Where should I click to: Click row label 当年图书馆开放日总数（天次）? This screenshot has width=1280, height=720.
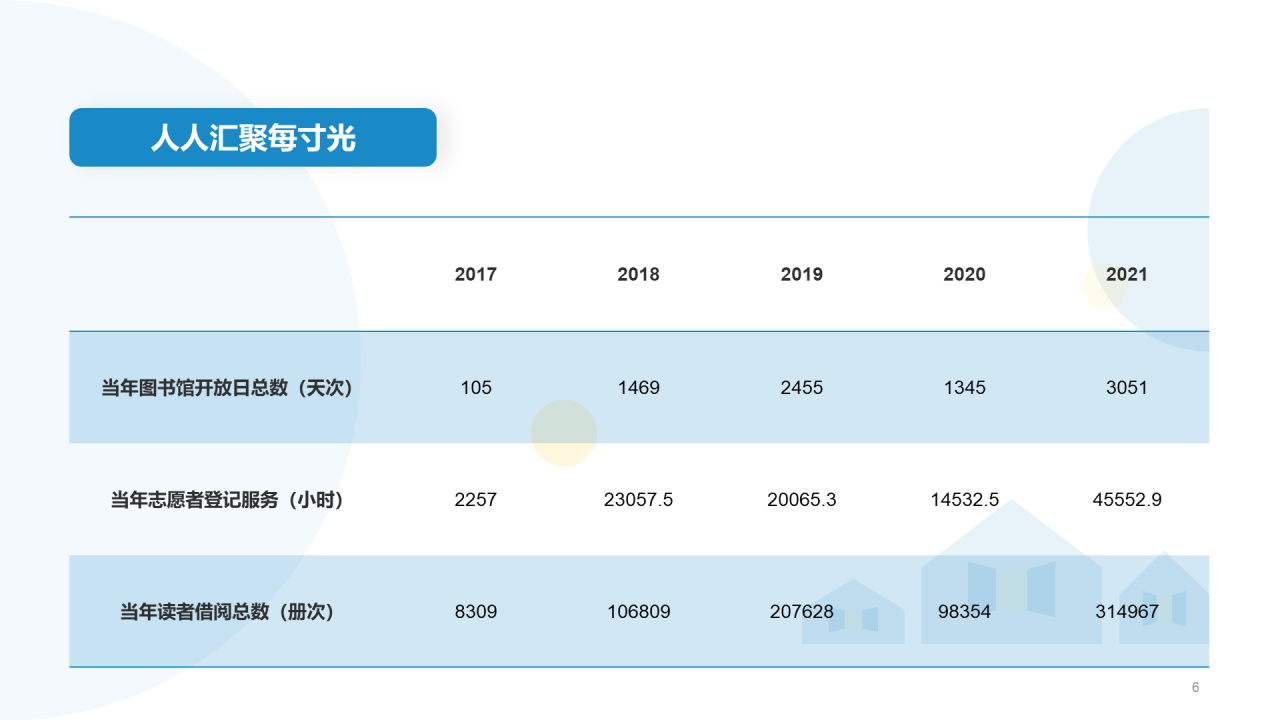[x=227, y=388]
